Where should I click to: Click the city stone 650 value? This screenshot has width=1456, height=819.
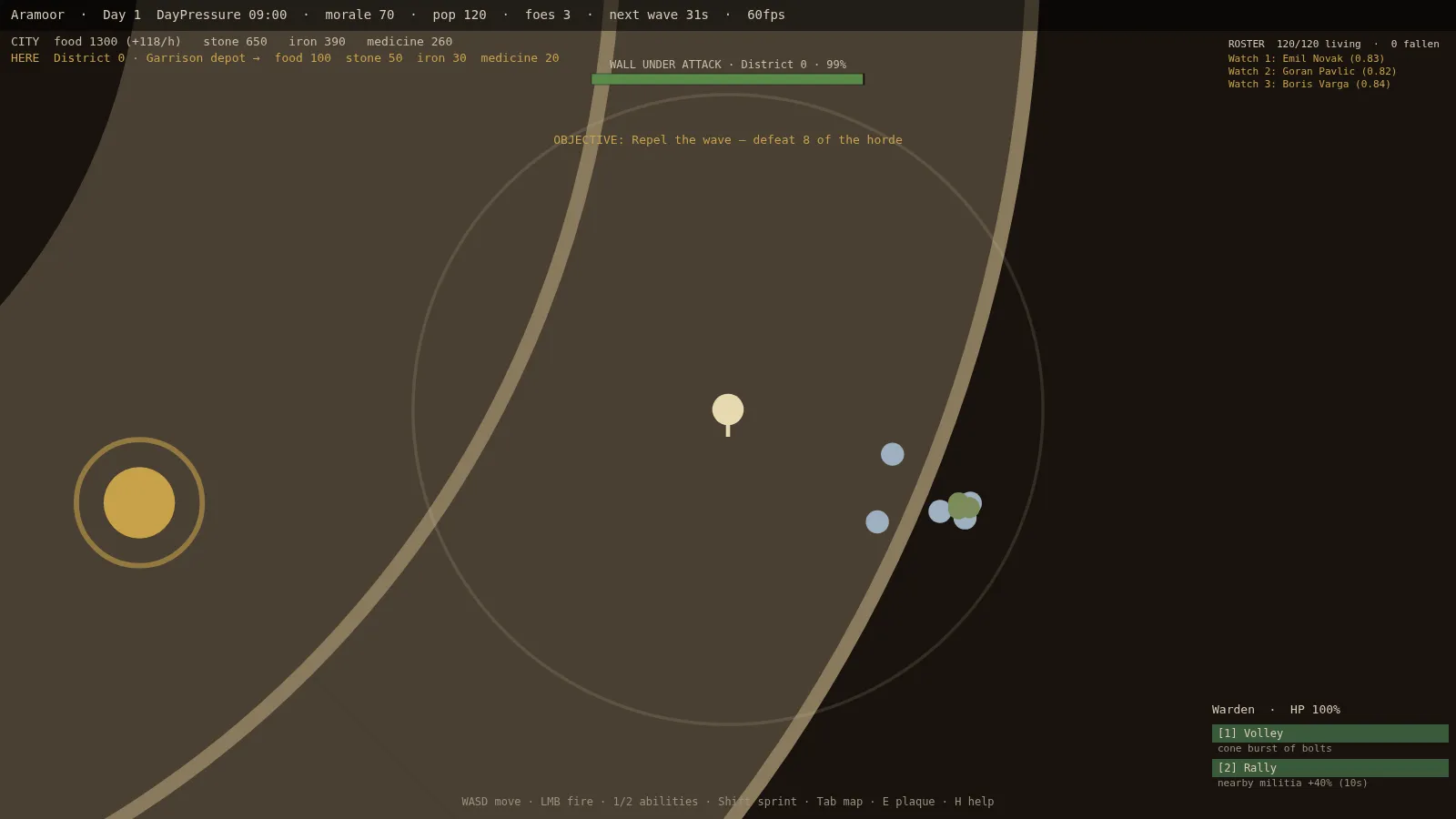[x=236, y=42]
